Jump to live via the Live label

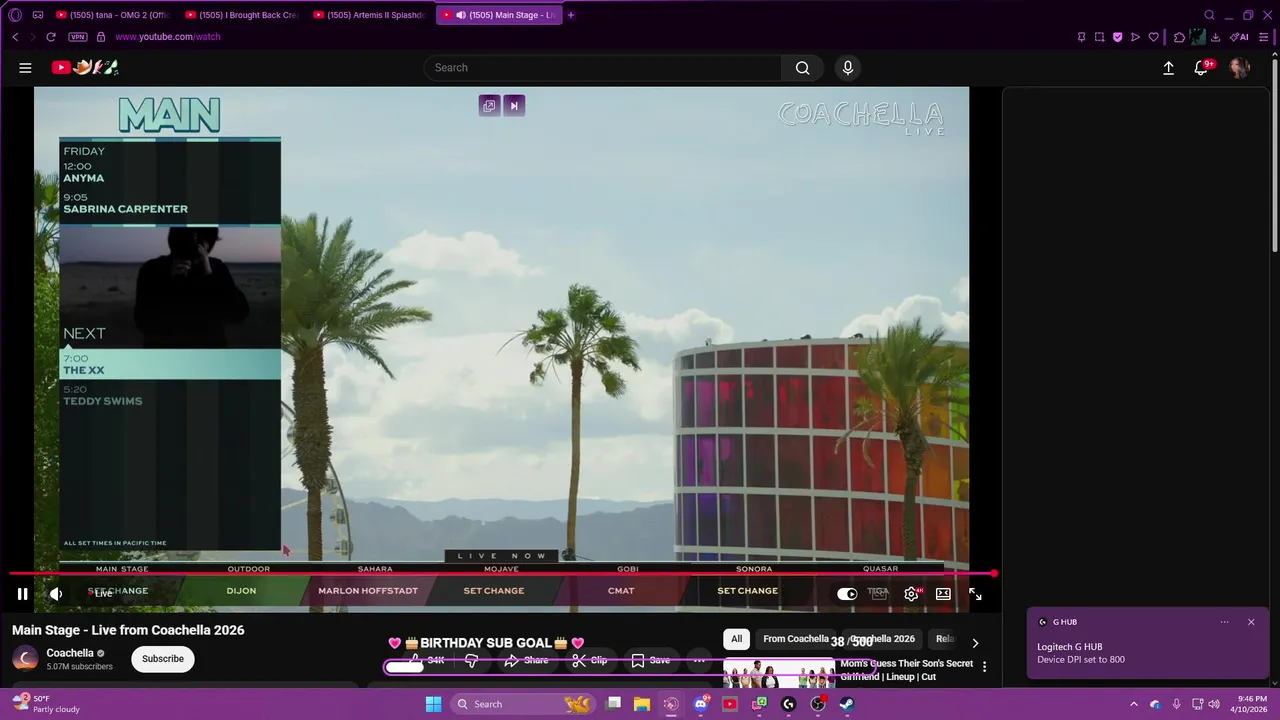103,594
